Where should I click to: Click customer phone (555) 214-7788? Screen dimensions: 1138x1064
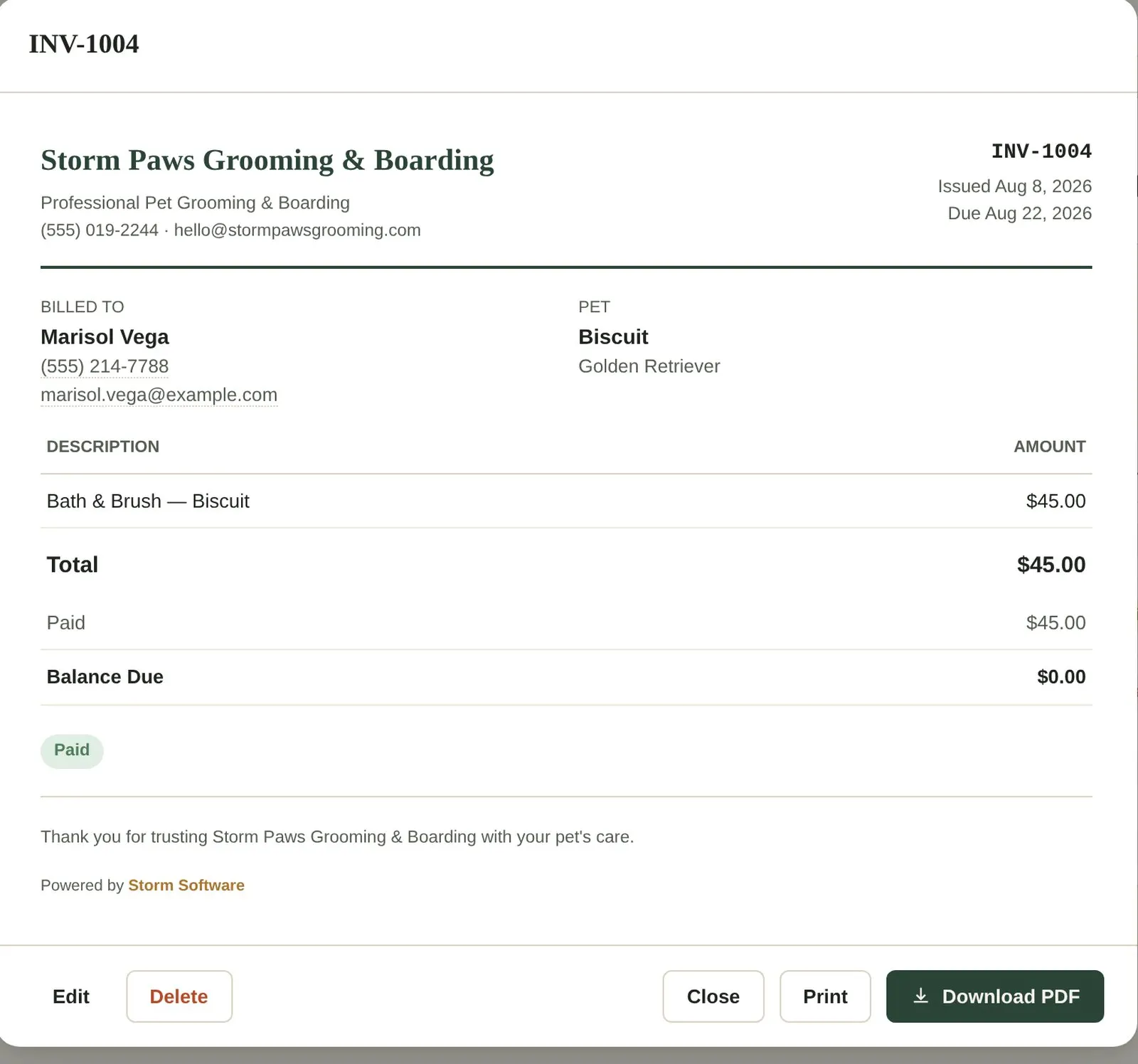105,366
